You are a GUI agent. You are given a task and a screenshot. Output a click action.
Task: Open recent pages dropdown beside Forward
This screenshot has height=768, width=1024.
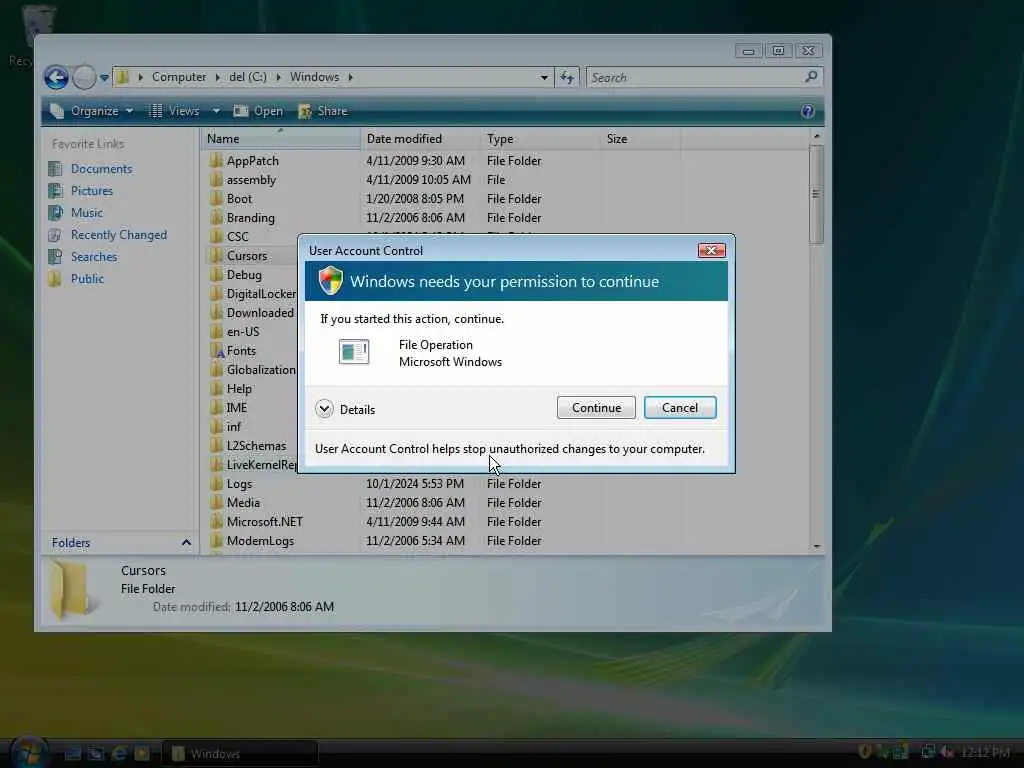(x=104, y=78)
